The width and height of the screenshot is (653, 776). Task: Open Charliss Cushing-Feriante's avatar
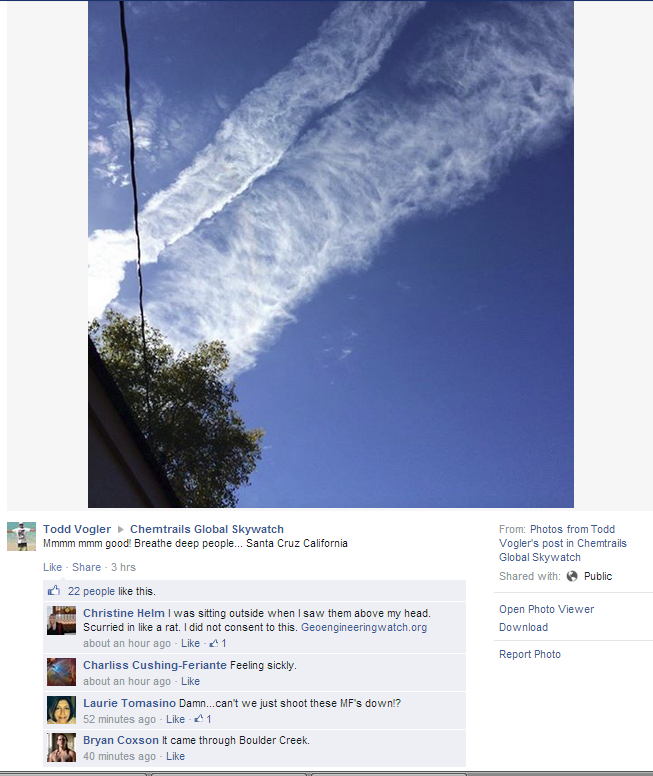click(x=61, y=672)
